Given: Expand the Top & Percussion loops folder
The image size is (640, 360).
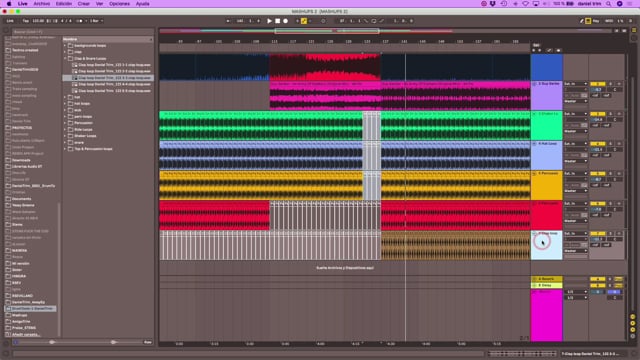Looking at the screenshot, I should (65, 149).
